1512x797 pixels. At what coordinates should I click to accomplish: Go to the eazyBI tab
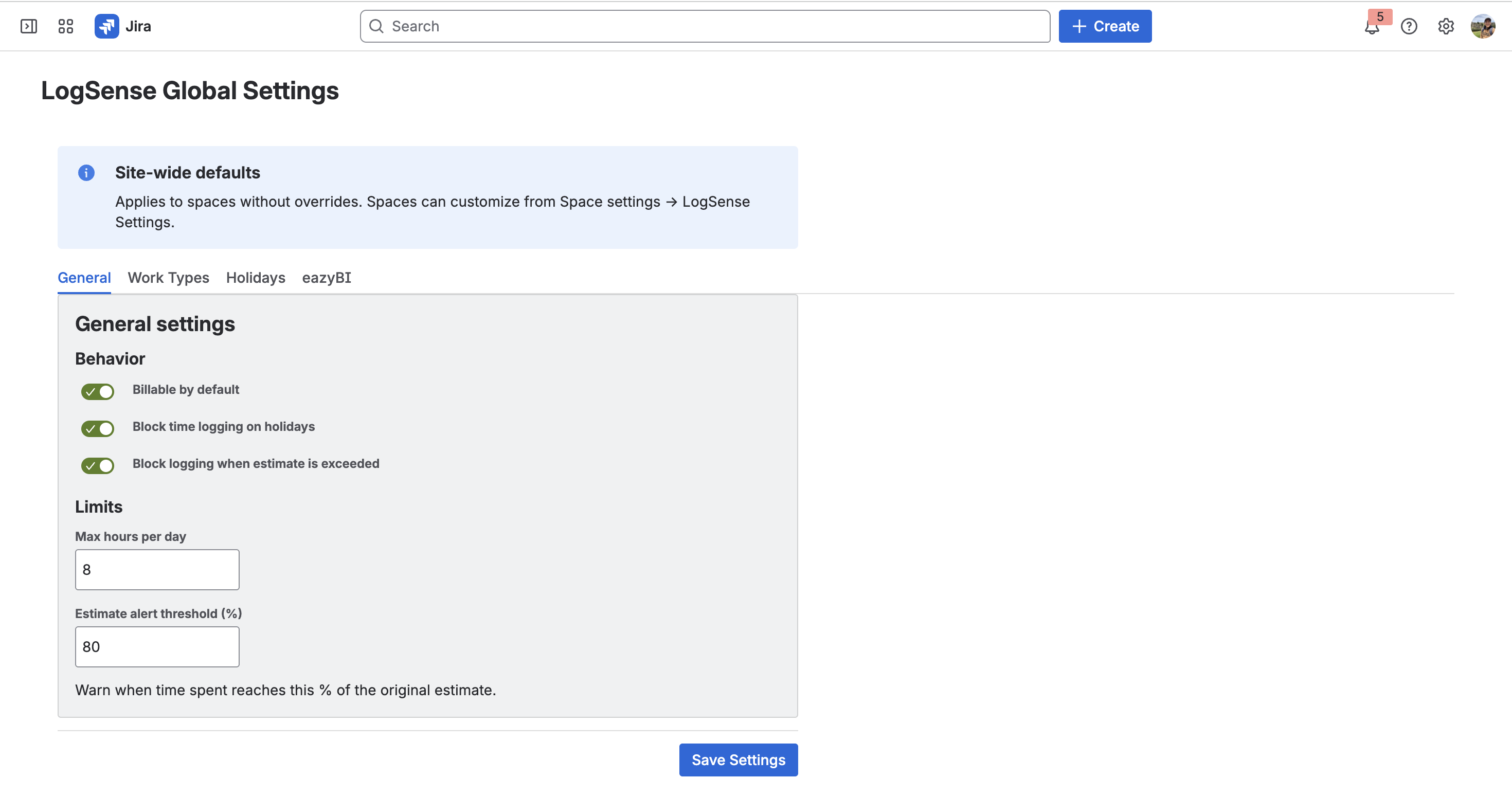[327, 278]
